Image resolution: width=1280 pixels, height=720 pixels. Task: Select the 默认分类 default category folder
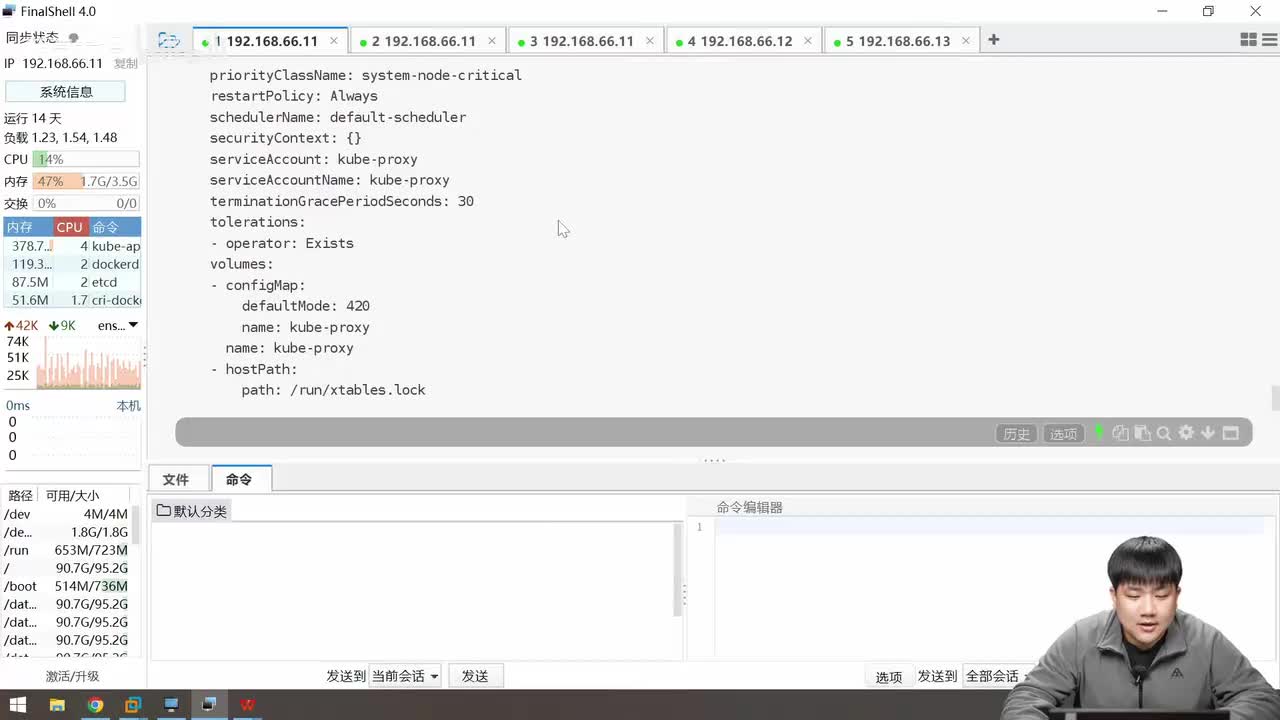[x=192, y=511]
